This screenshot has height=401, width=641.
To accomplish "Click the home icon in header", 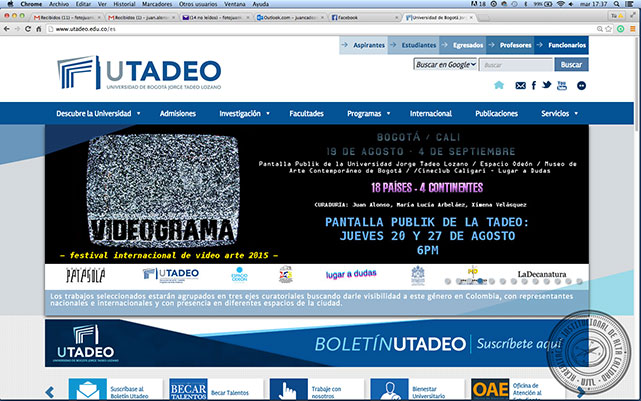I will coord(496,86).
